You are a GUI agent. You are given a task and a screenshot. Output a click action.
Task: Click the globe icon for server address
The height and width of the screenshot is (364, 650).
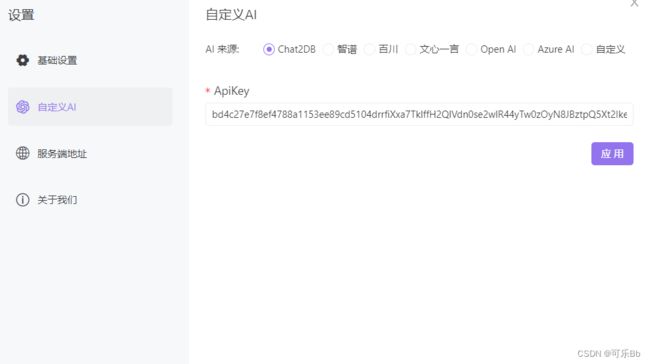pos(22,153)
